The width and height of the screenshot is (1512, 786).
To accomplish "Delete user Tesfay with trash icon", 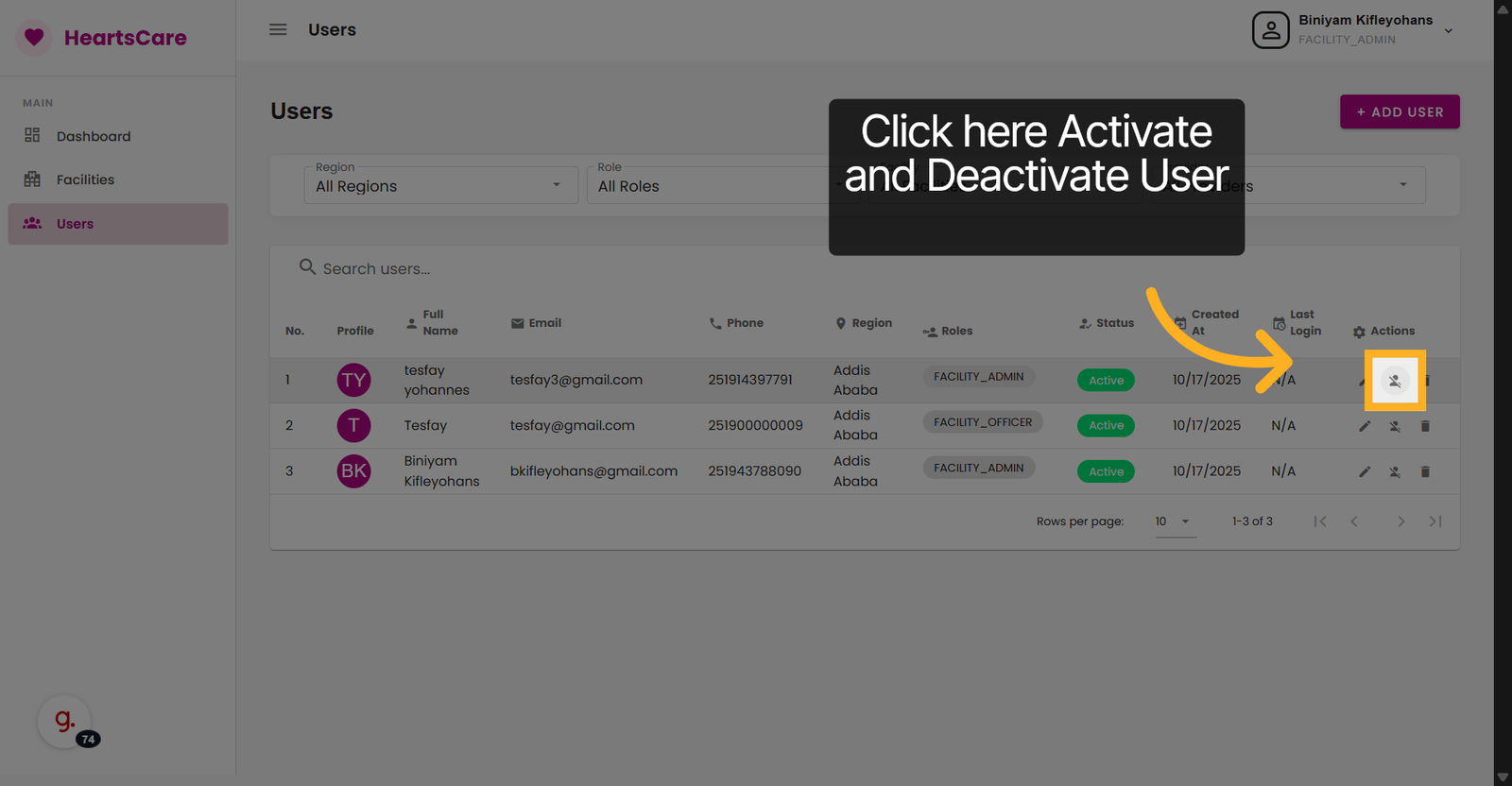I will (x=1425, y=426).
